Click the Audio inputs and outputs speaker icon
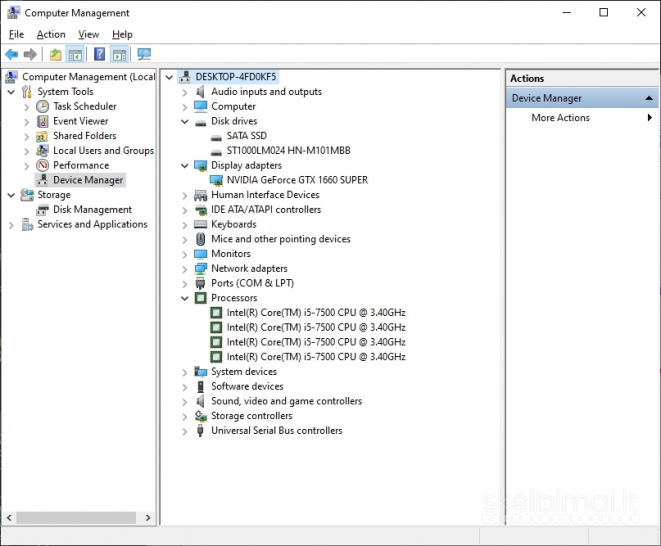 [201, 91]
